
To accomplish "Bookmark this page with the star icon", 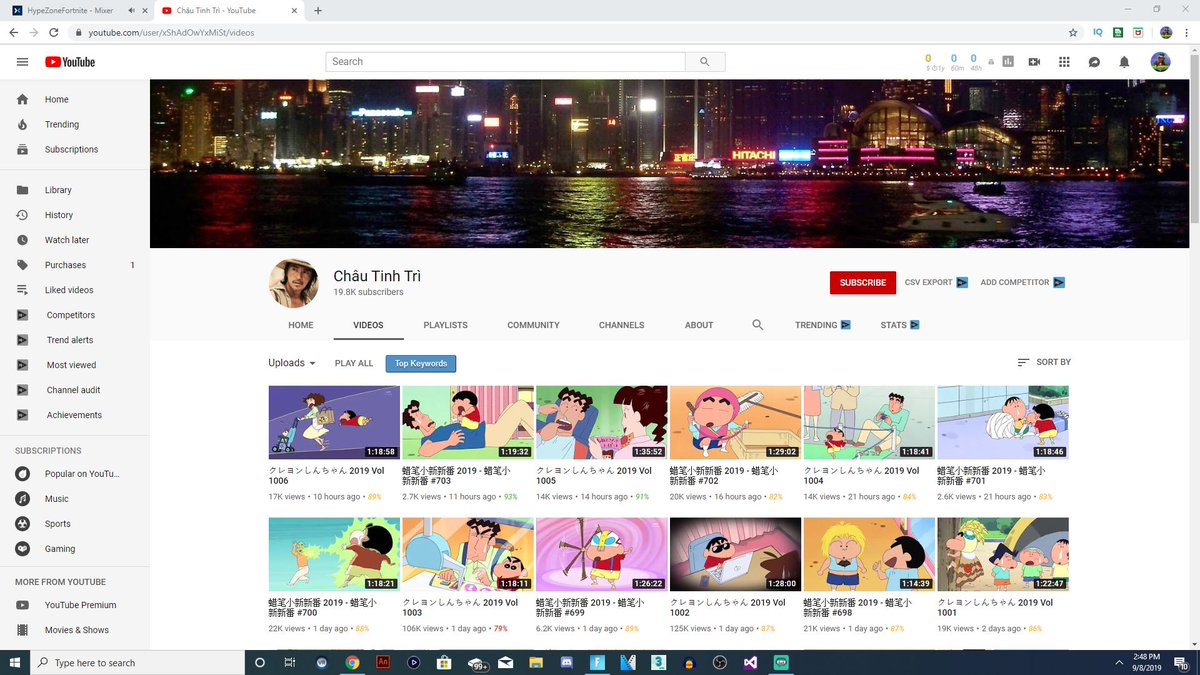I will 1073,32.
